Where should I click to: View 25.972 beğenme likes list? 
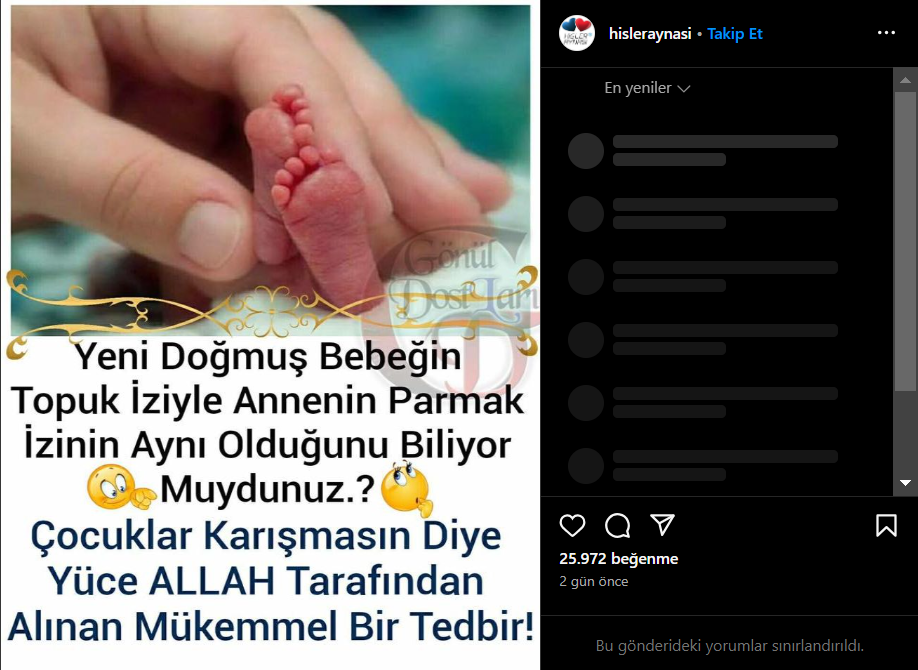point(619,559)
